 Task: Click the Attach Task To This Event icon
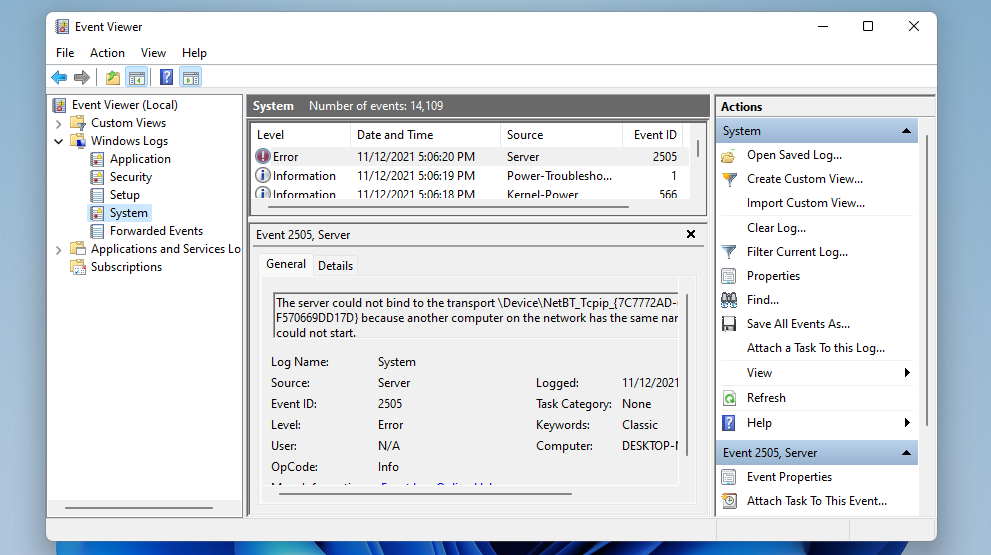click(729, 501)
